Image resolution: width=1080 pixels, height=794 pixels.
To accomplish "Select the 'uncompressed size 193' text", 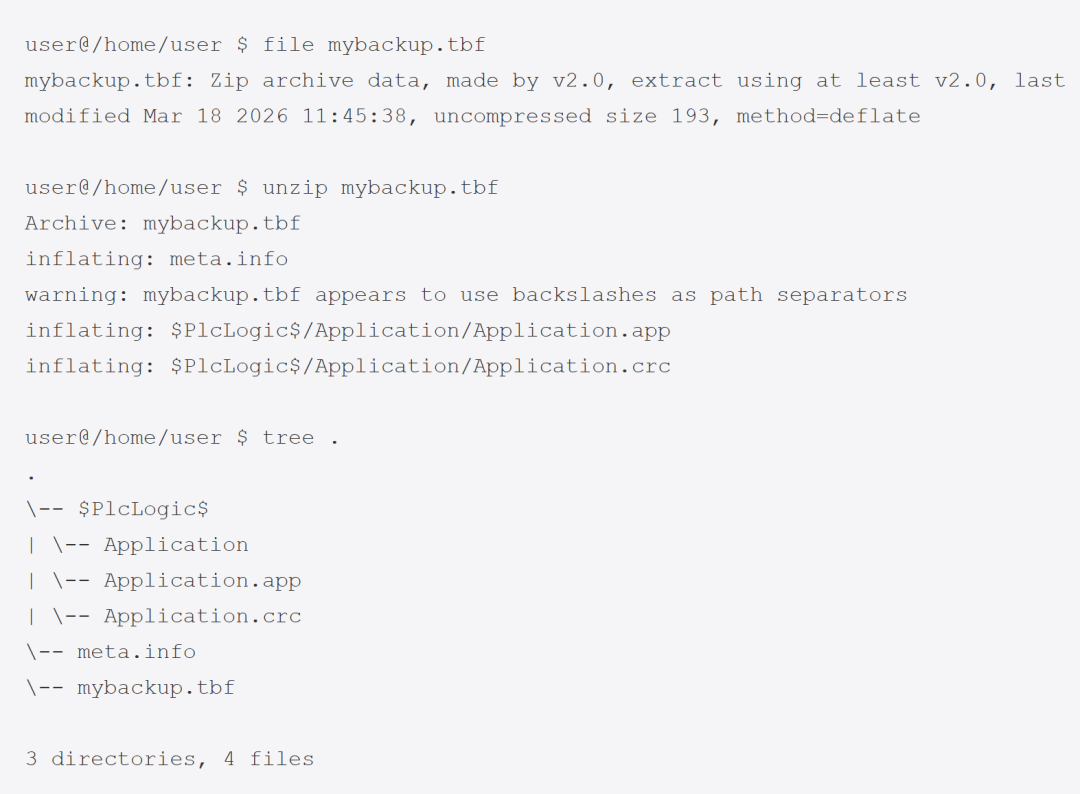I will (x=558, y=117).
